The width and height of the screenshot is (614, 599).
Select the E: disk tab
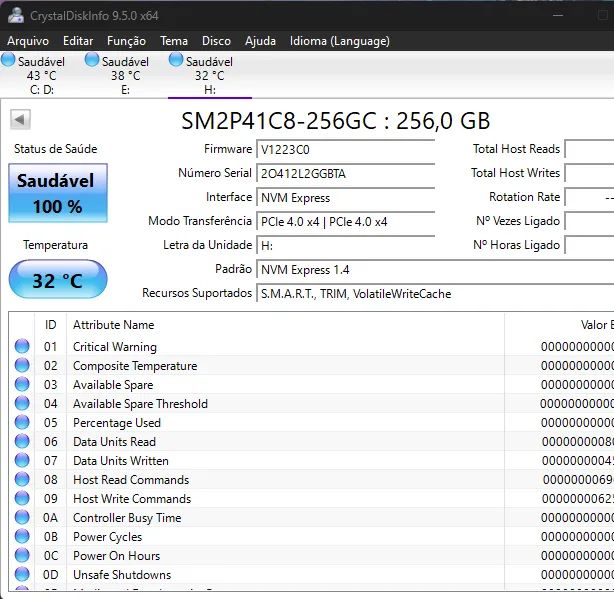point(125,75)
